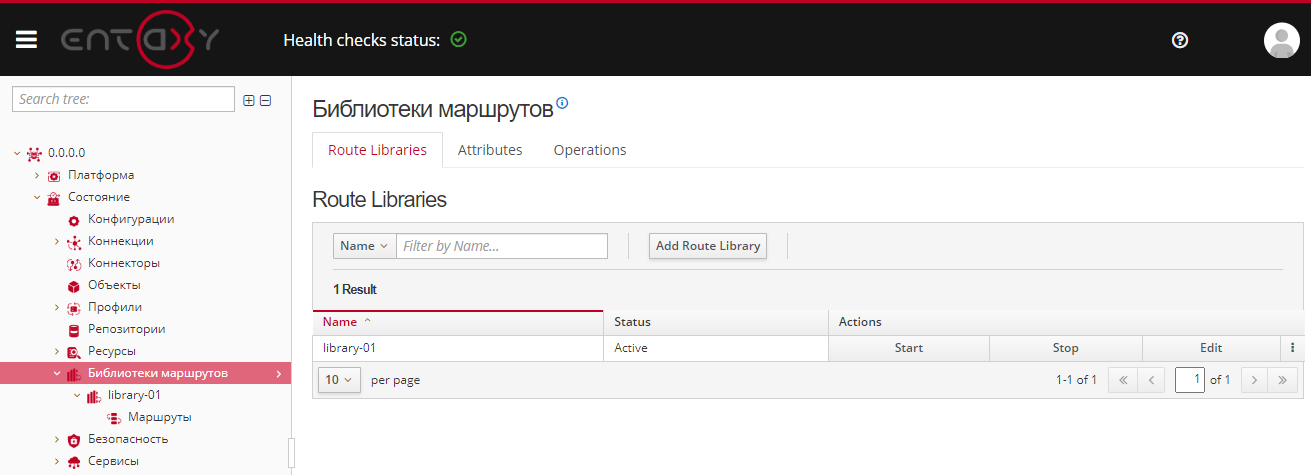Screen dimensions: 1311x475
Task: Expand the Ресурсы node chevron
Action: [57, 351]
